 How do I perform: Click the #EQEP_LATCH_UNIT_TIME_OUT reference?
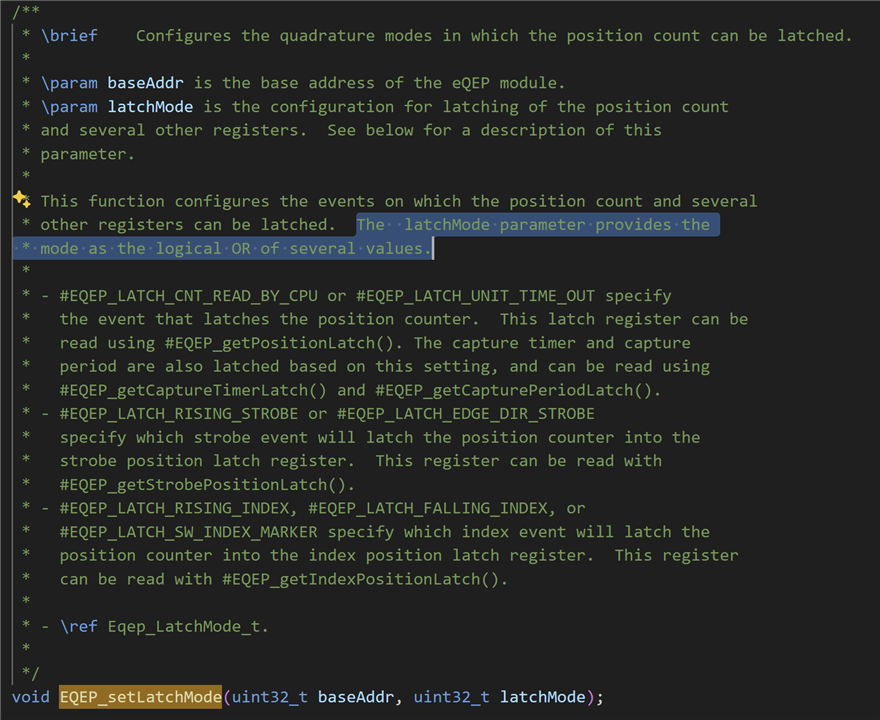coord(475,296)
